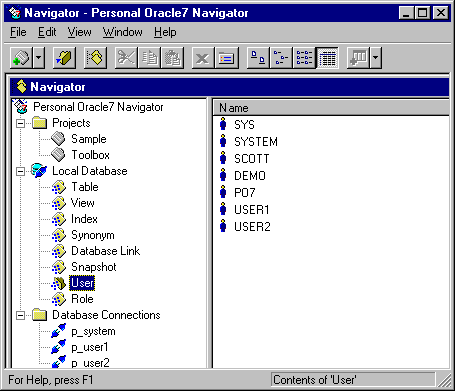Click the Contents of 'User' status field
The image size is (455, 391).
click(x=353, y=380)
